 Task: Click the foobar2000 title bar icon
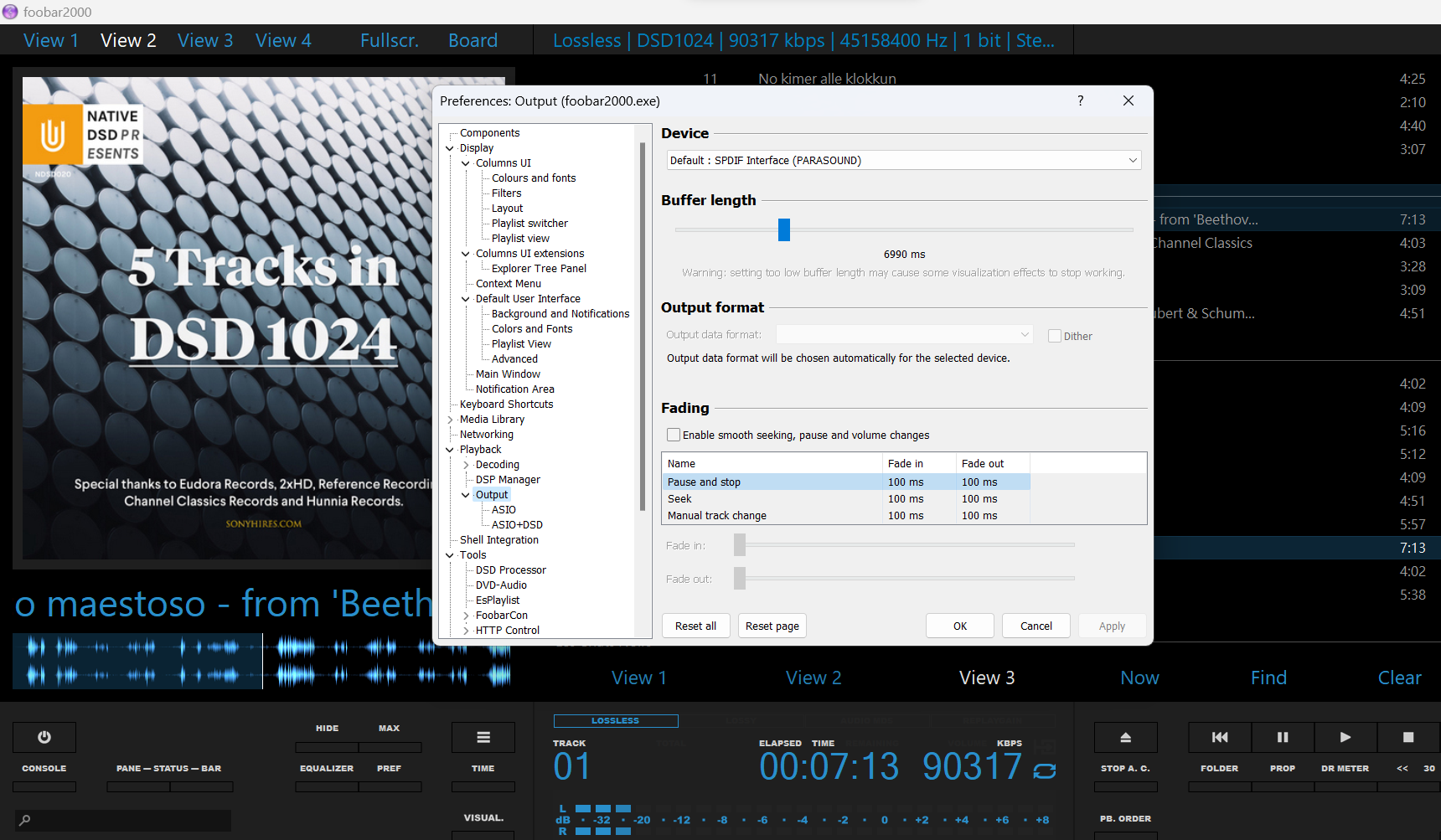coord(10,12)
